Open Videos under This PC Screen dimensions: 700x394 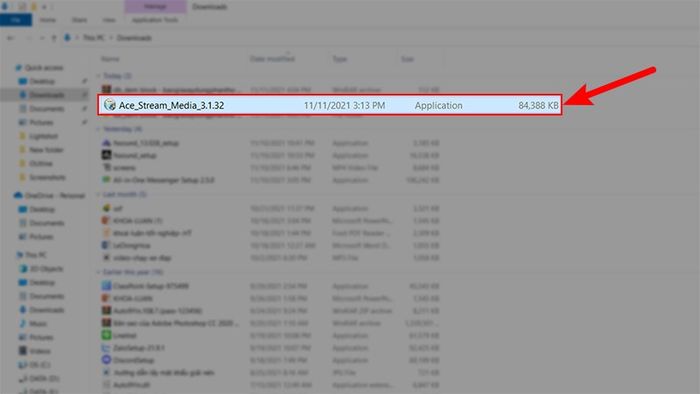[41, 351]
